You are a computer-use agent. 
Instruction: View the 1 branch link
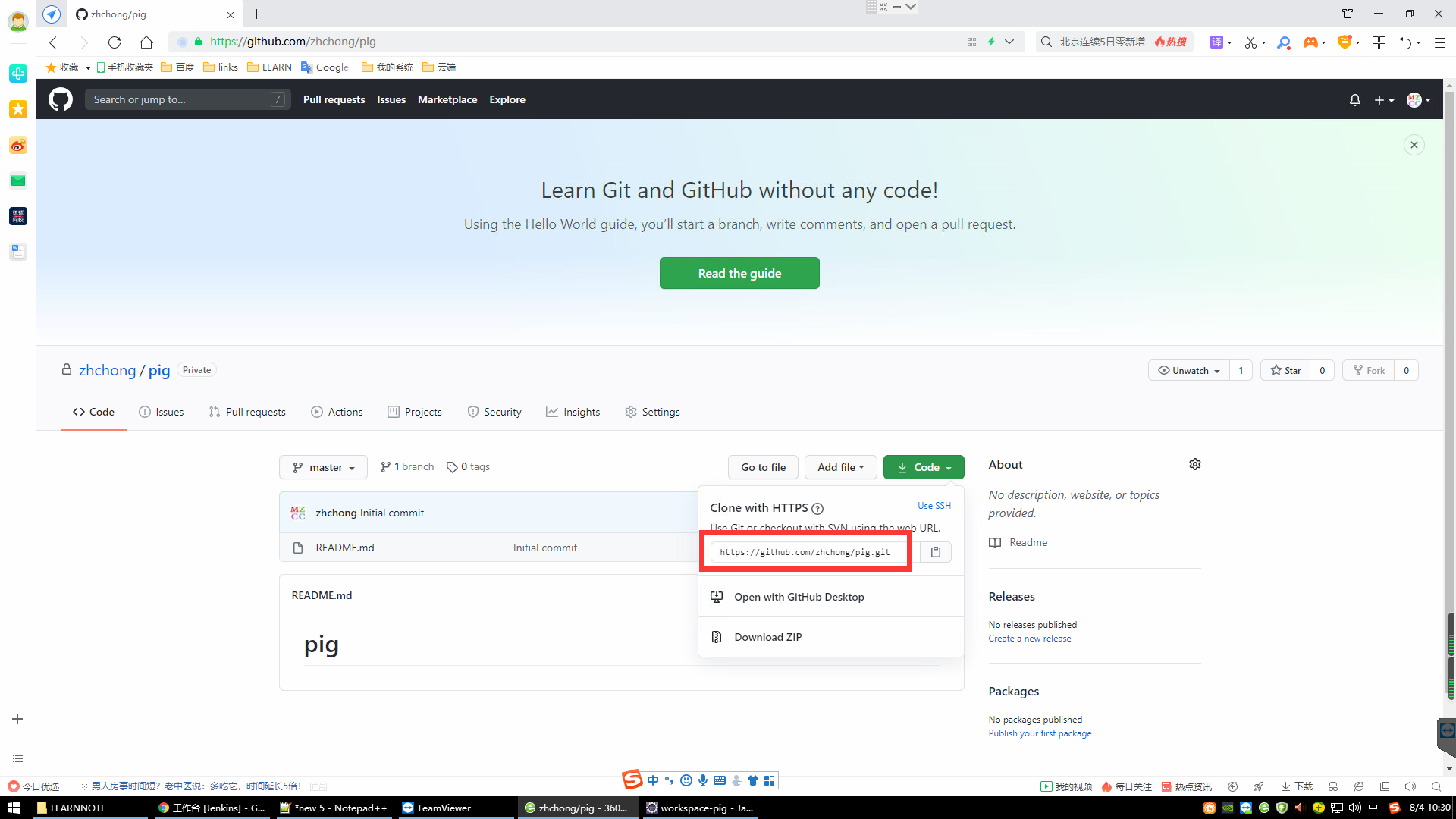407,466
